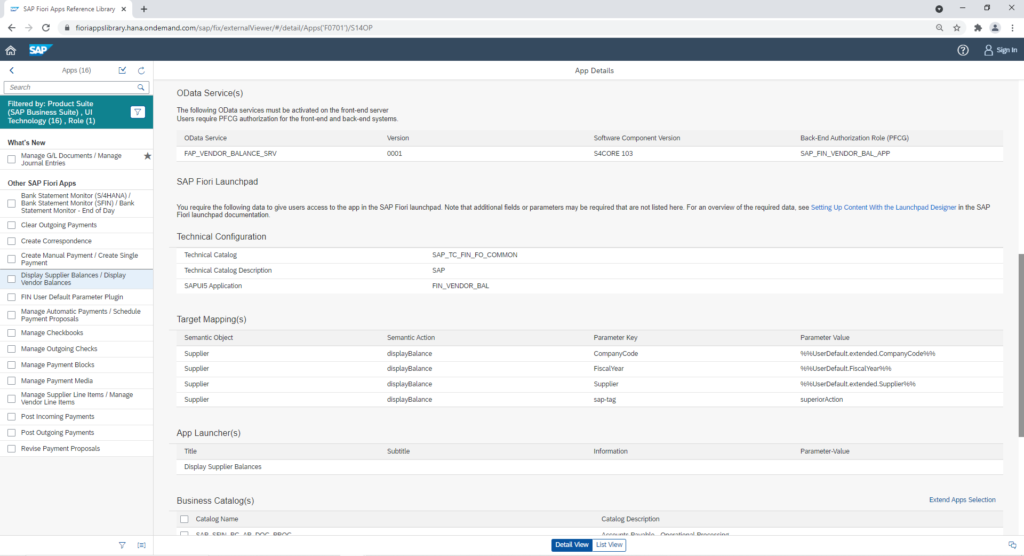
Task: Check Manage G/L Documents checkbox
Action: (11, 159)
